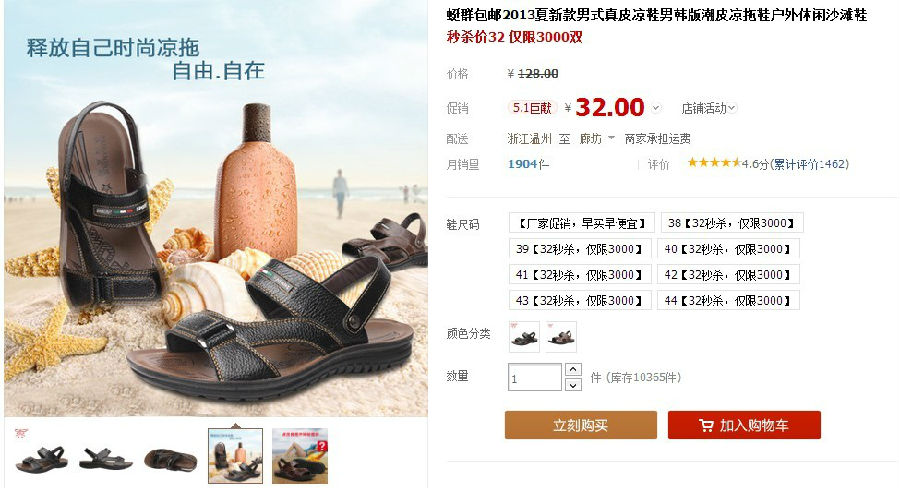Show the first side-view sandal thumbnail
900x488 pixels.
coord(41,457)
